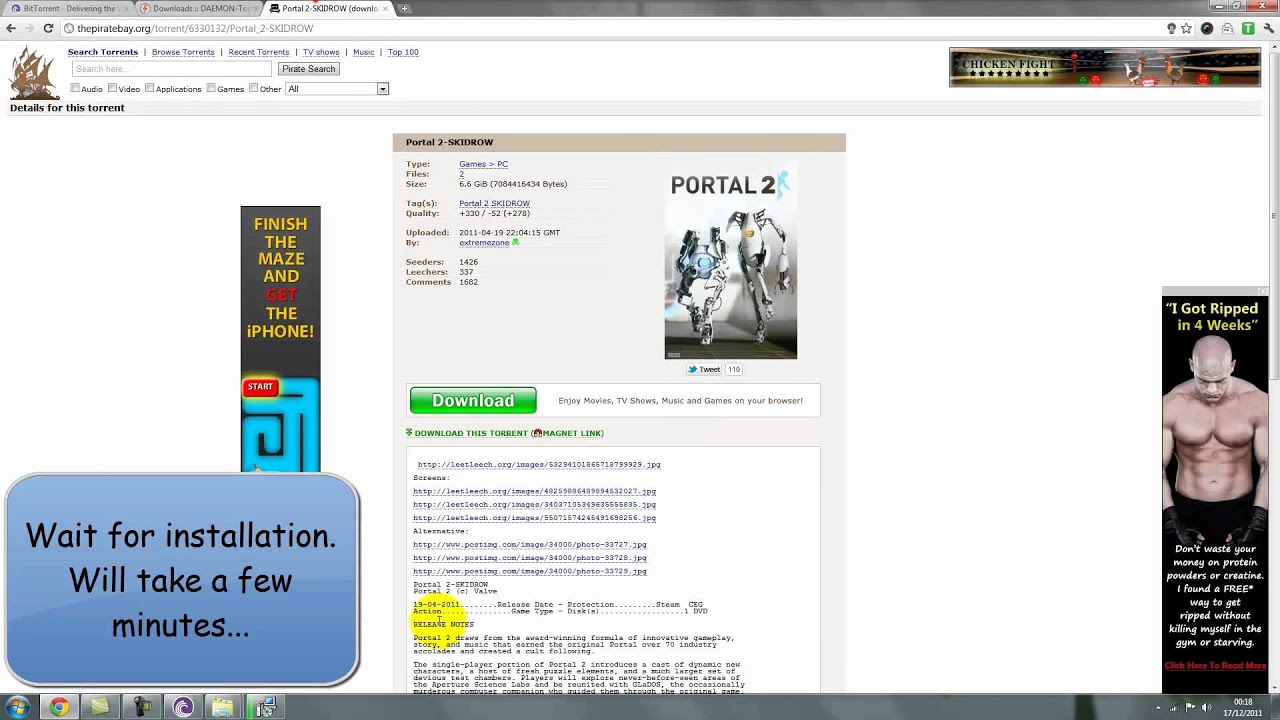Go to the Music section

364,52
